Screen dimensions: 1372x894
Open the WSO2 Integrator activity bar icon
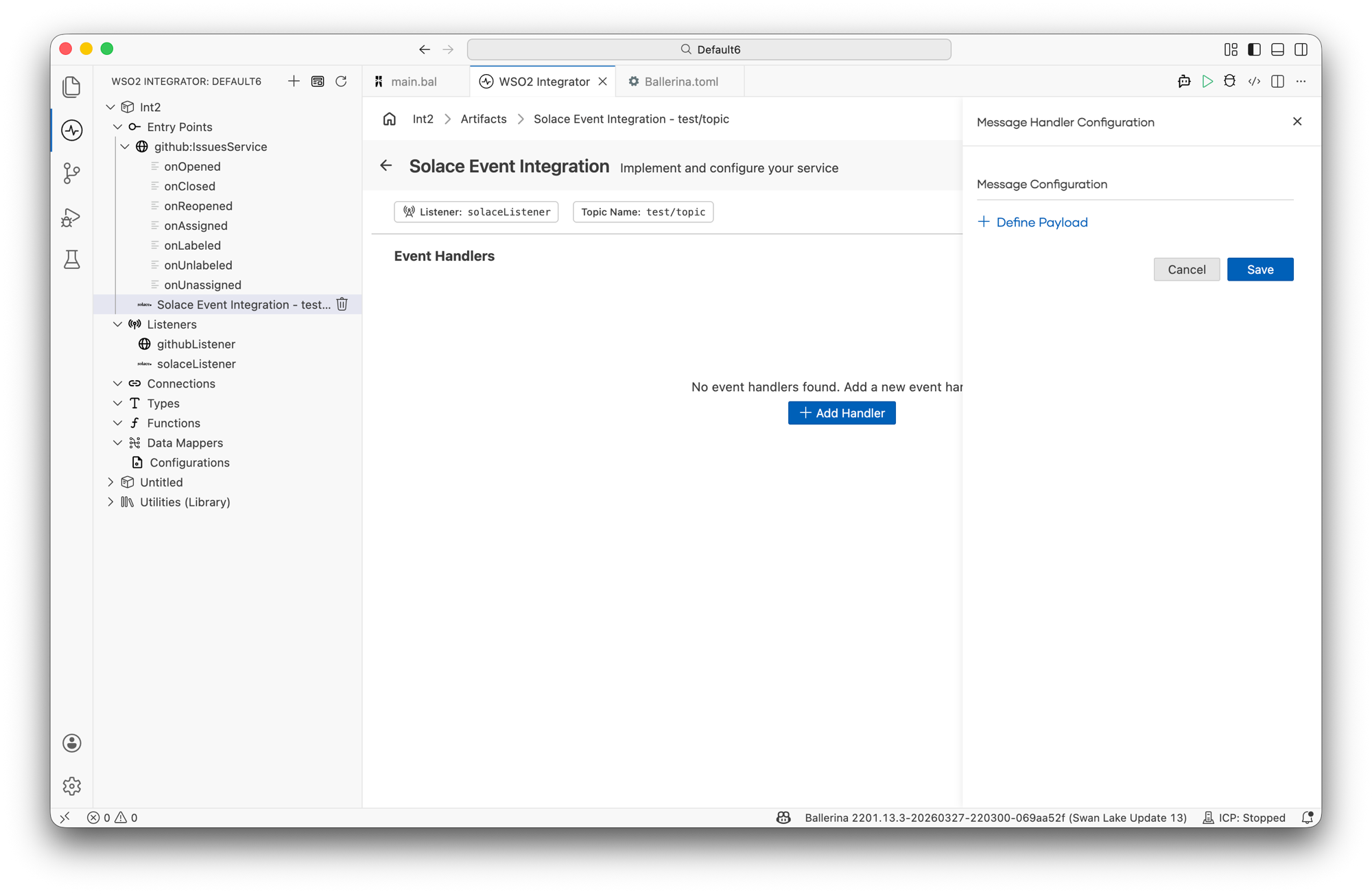(x=72, y=130)
